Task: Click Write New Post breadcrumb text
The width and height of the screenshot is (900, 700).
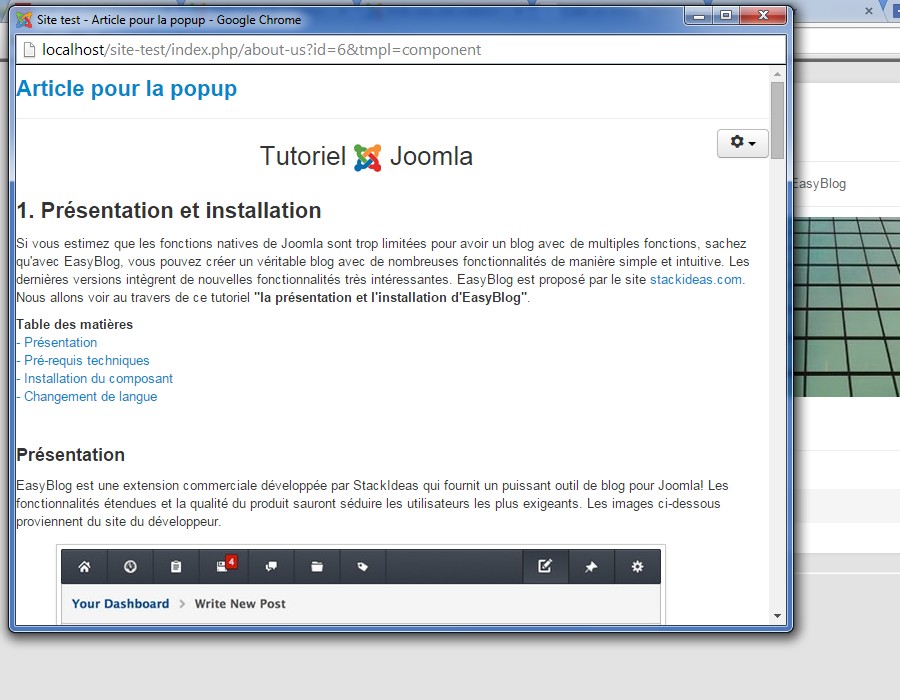Action: (x=240, y=604)
